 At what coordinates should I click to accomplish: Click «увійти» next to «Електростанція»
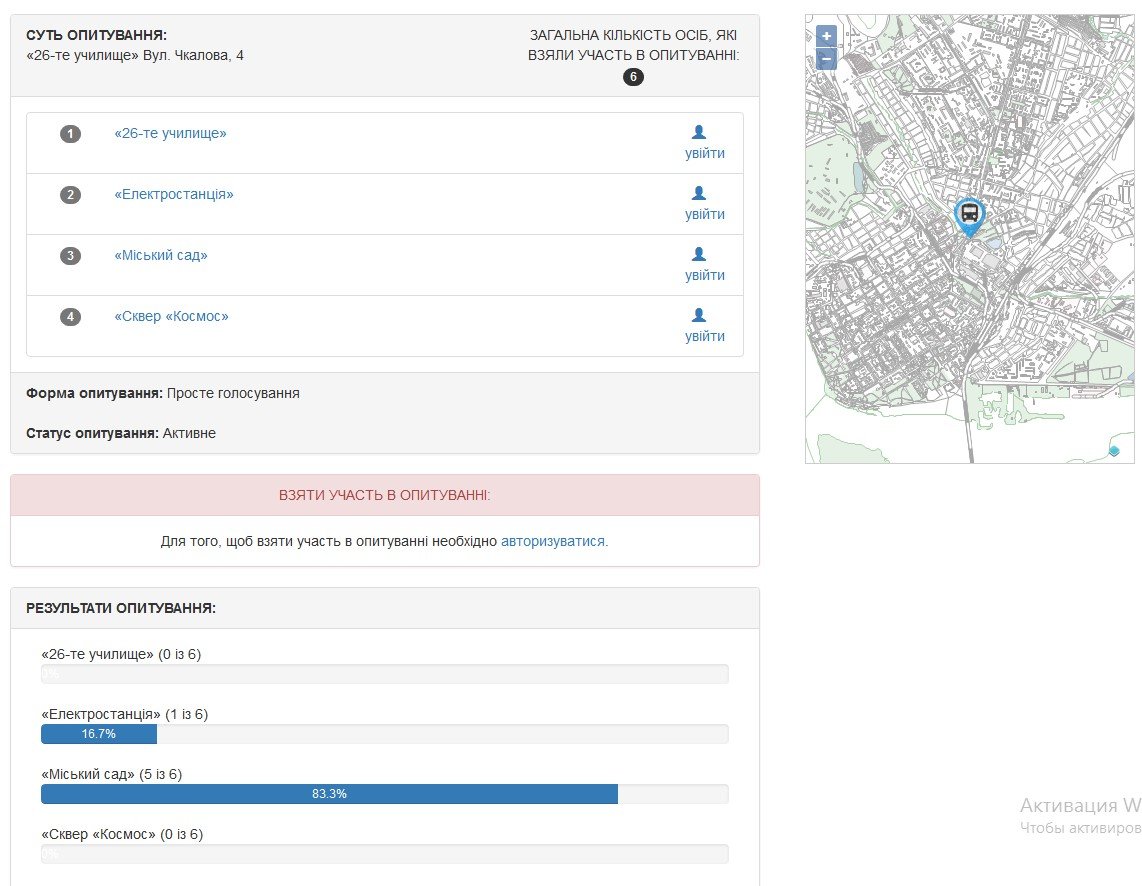click(x=705, y=214)
